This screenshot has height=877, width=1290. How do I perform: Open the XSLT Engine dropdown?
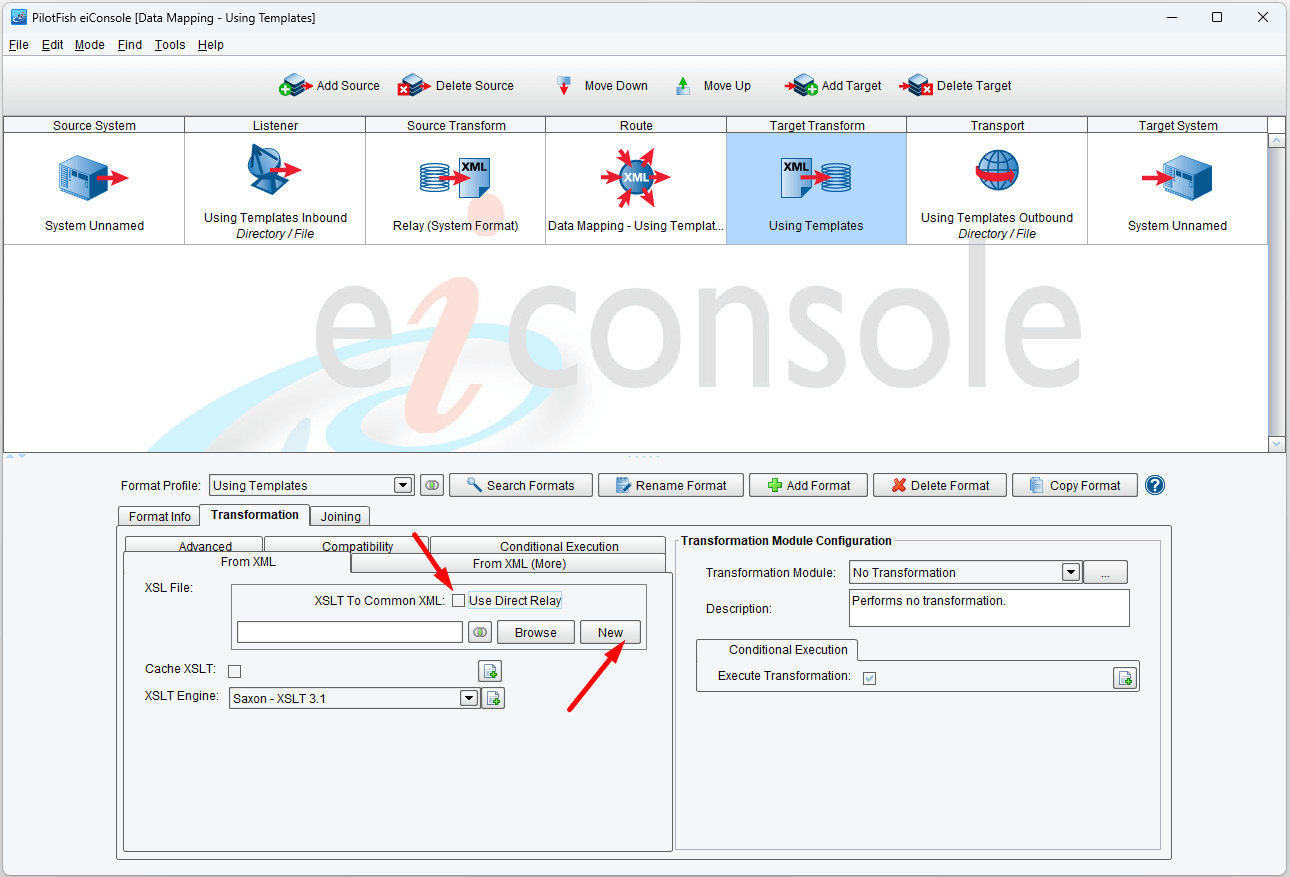pos(469,698)
